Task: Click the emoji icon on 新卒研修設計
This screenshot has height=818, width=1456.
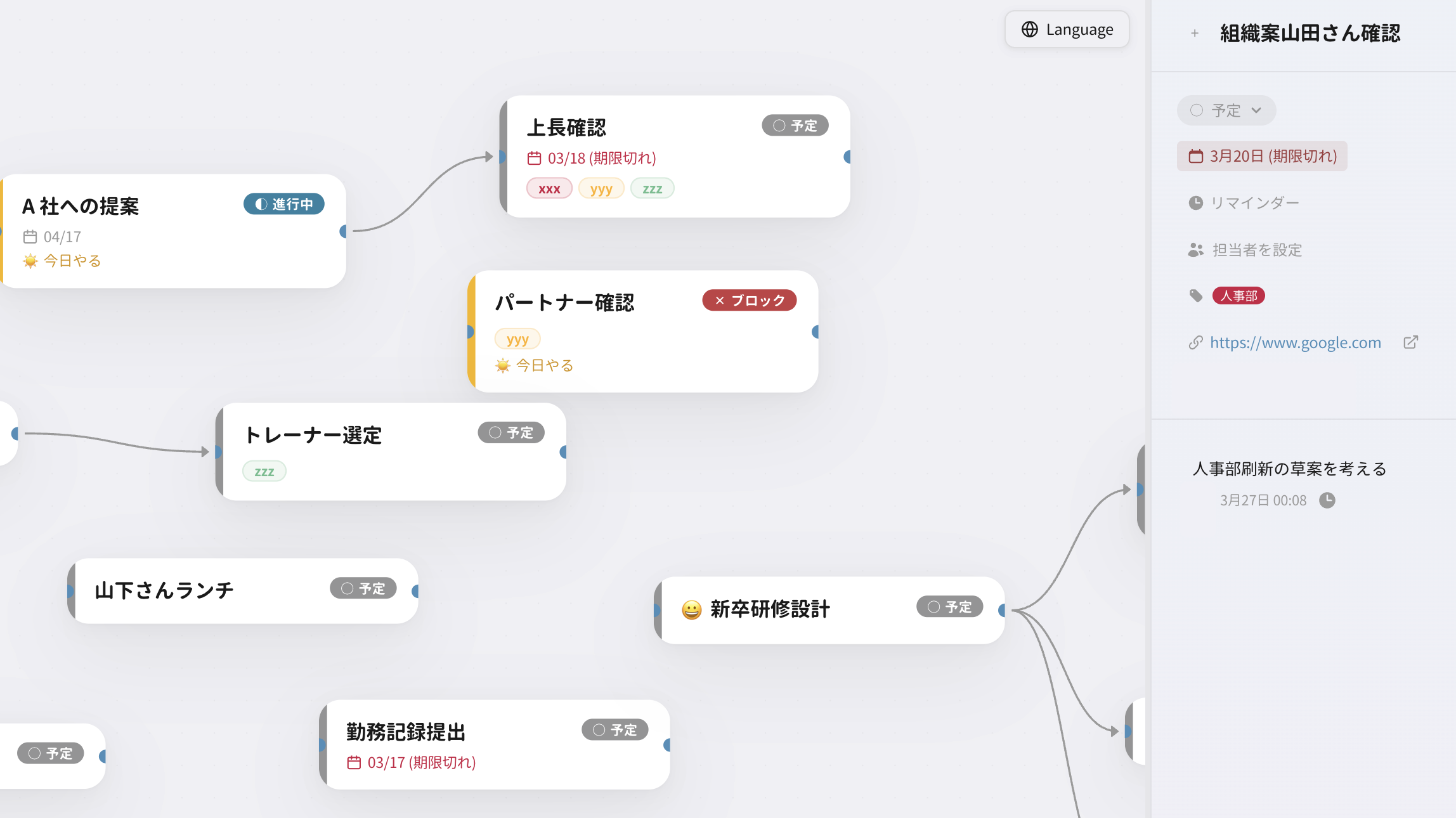Action: pyautogui.click(x=691, y=609)
